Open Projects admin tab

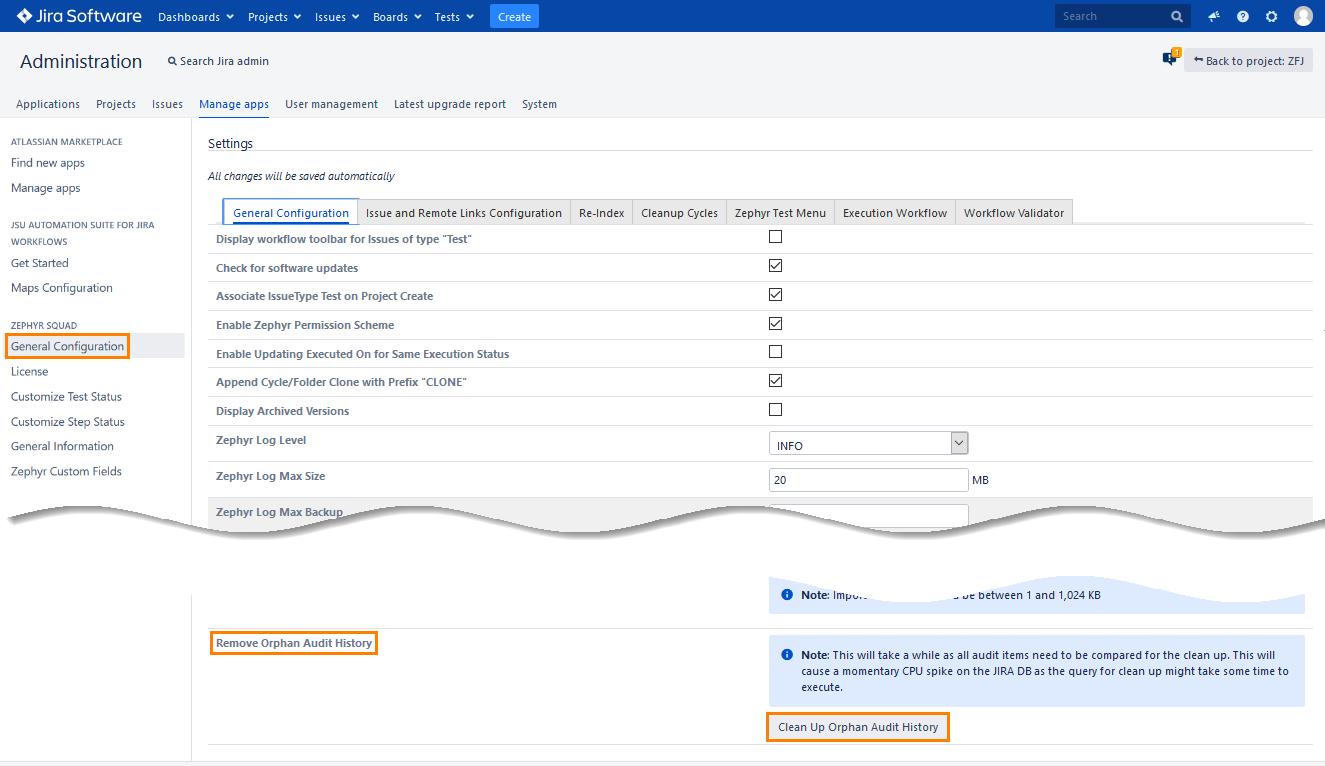(x=116, y=104)
